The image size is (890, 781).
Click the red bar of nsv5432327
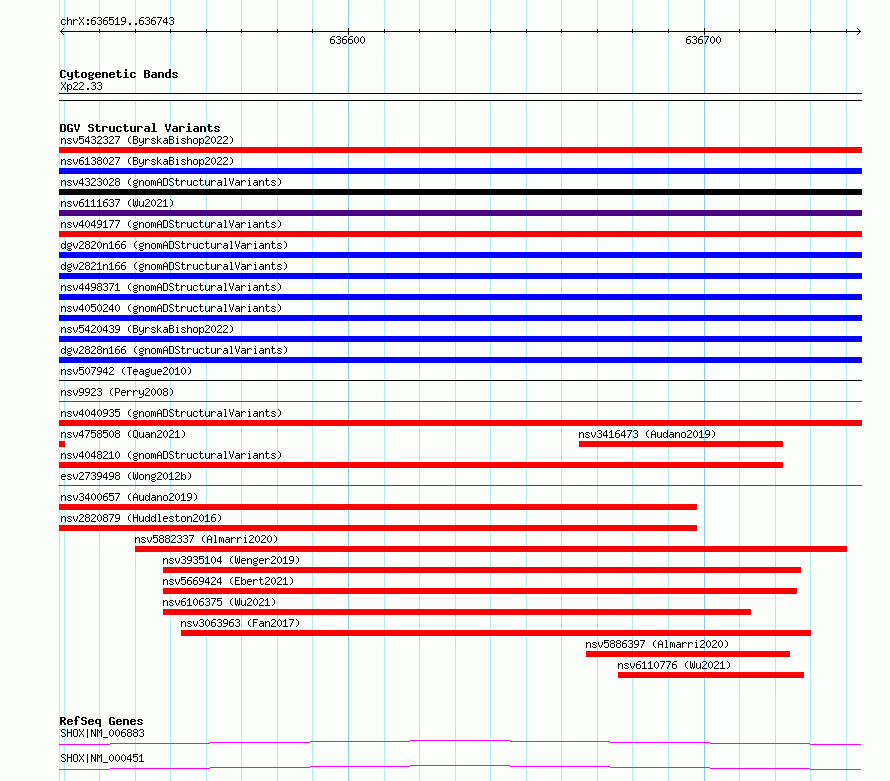coord(460,150)
